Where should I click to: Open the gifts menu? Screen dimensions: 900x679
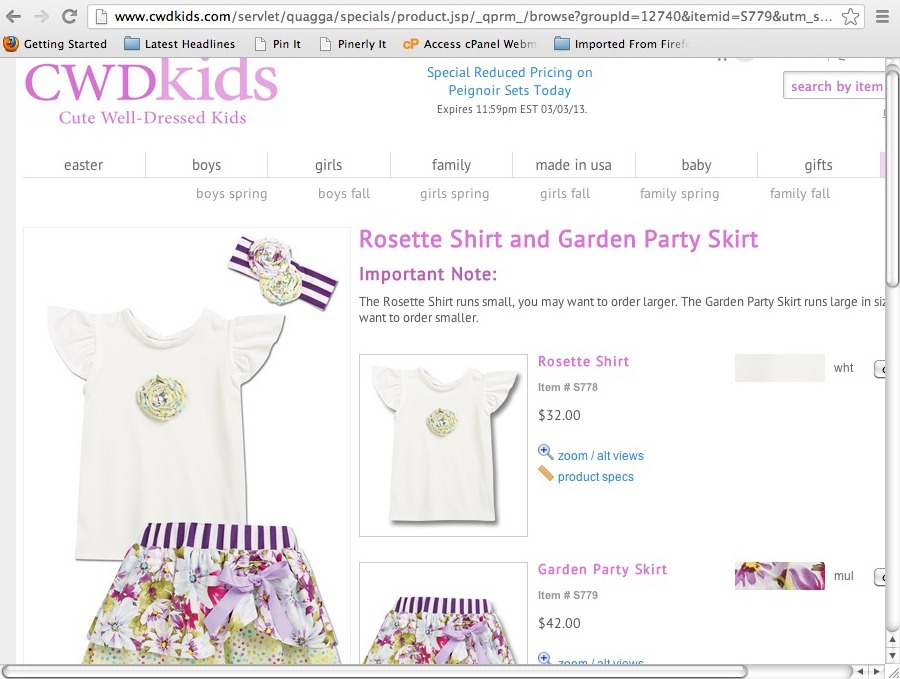point(818,165)
